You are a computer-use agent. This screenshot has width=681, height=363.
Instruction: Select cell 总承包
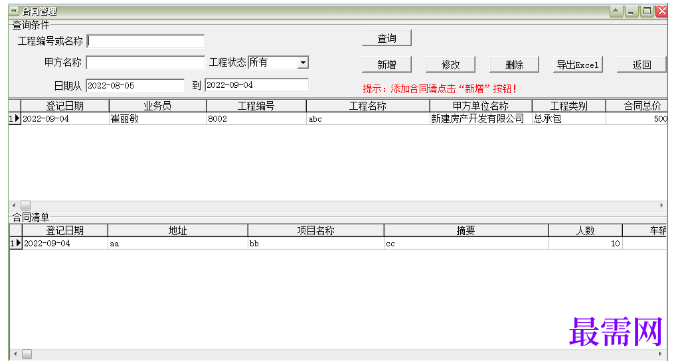pos(569,119)
